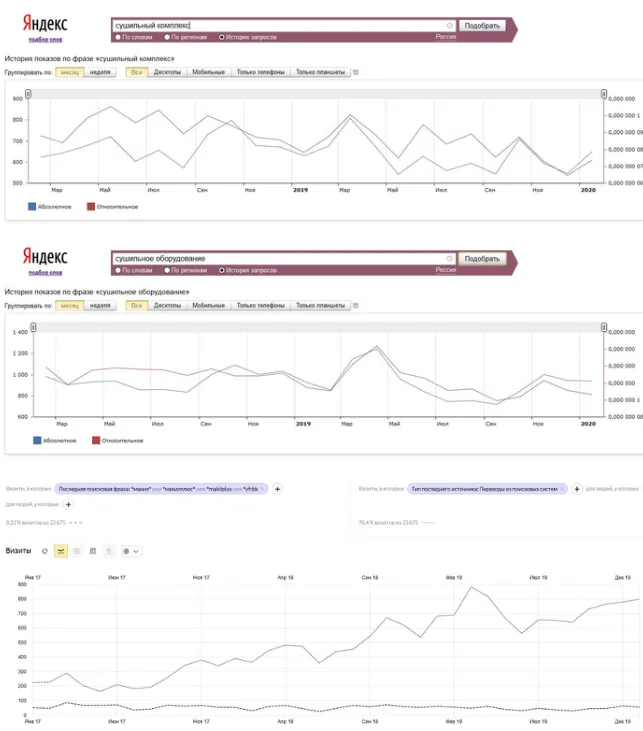Add condition next to 'Последняя поисковая фраза' filter
The width and height of the screenshot is (643, 731).
pos(277,489)
